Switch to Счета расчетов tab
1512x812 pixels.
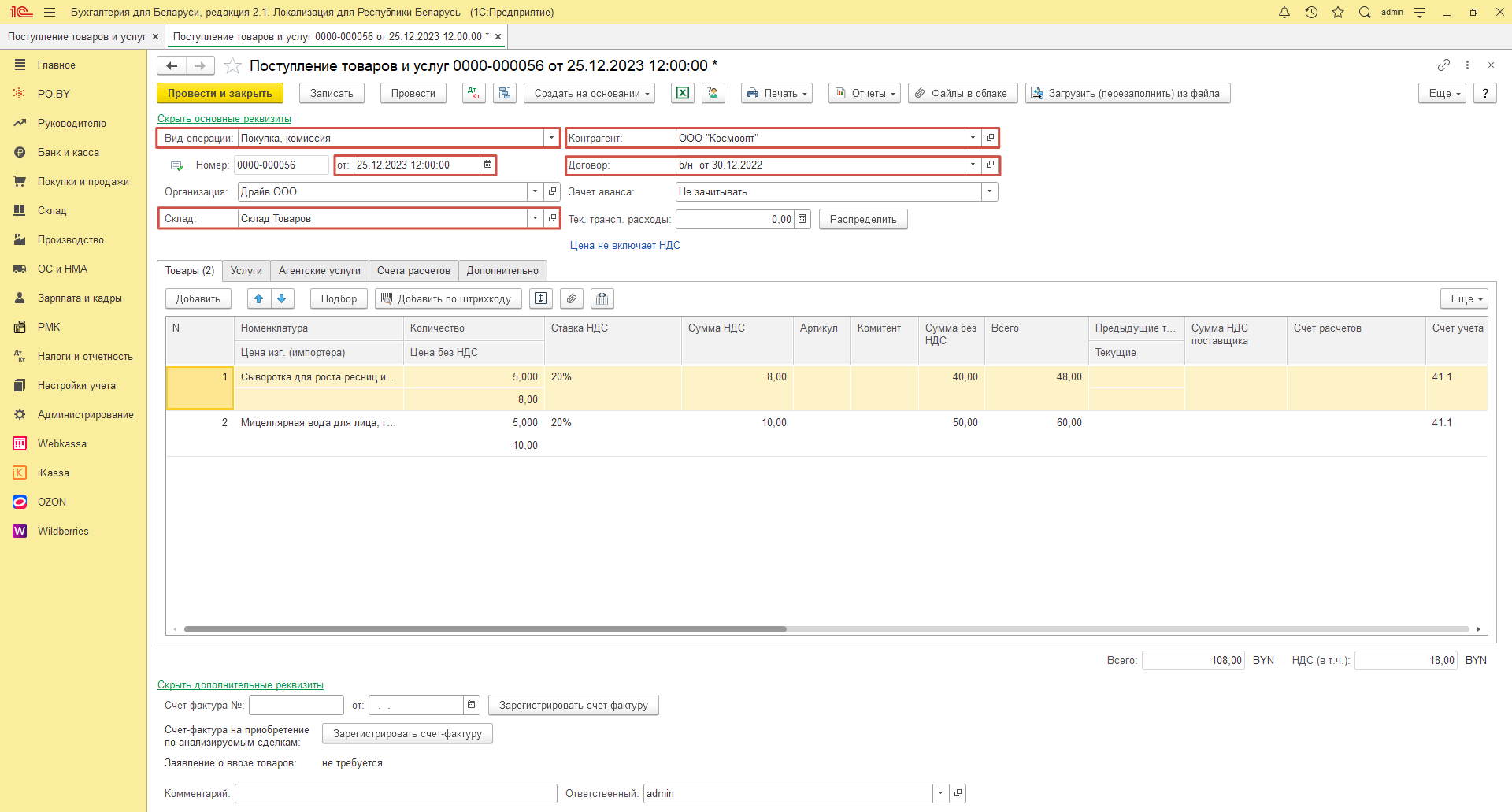[x=413, y=270]
